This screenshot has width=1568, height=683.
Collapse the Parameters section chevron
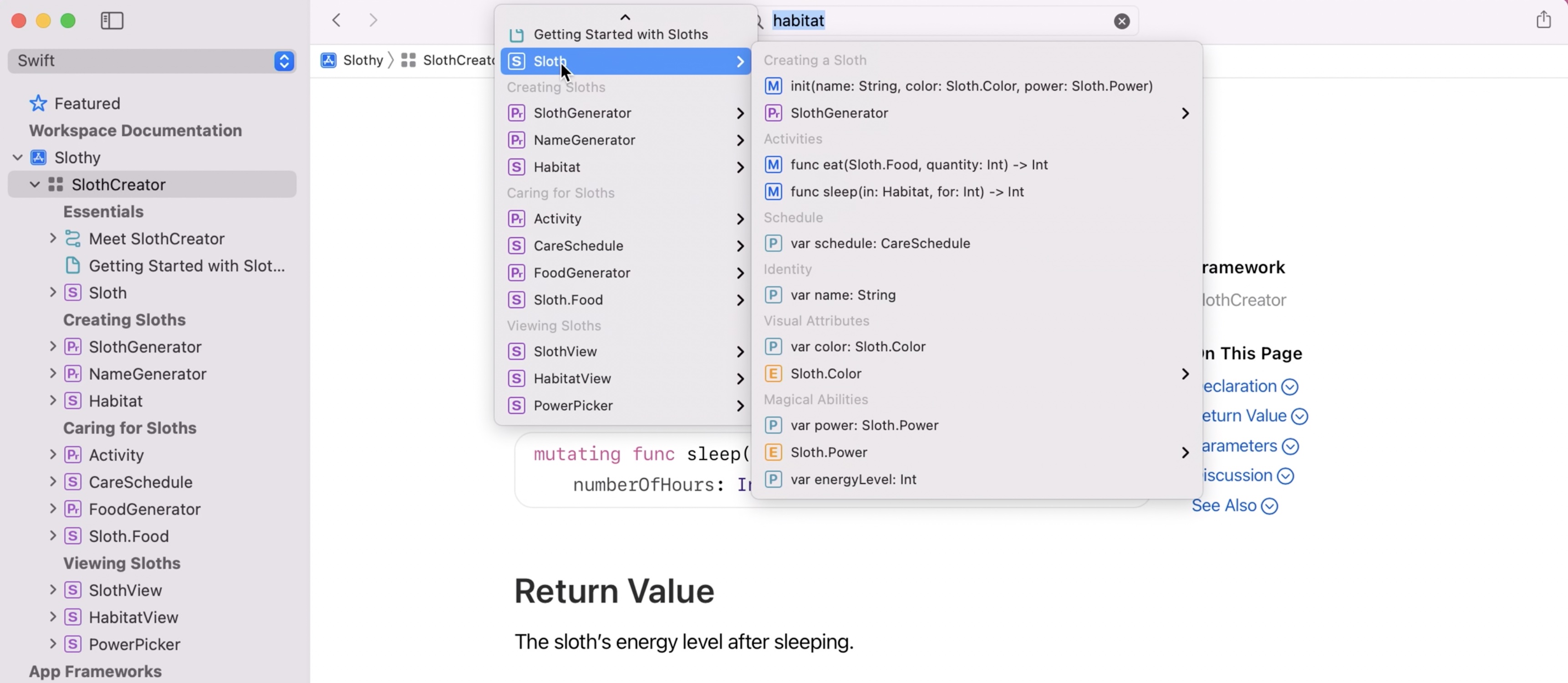pos(1290,446)
